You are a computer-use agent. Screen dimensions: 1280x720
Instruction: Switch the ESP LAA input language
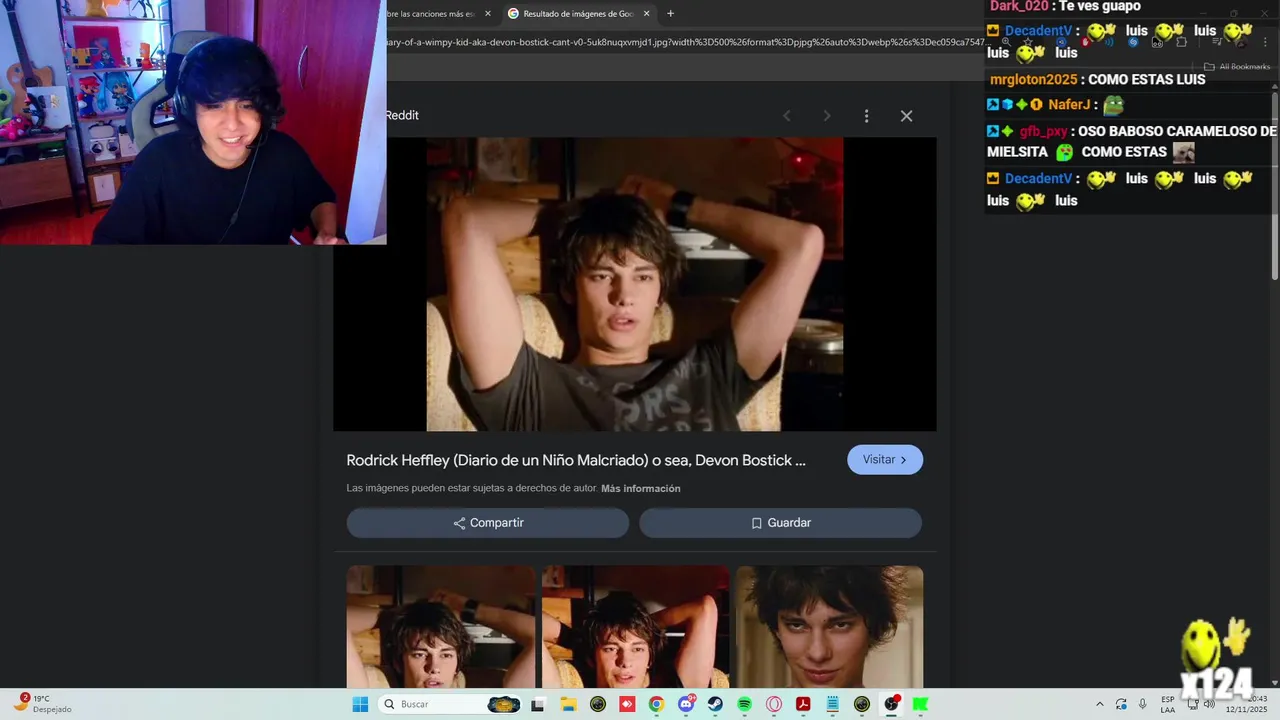coord(1168,704)
